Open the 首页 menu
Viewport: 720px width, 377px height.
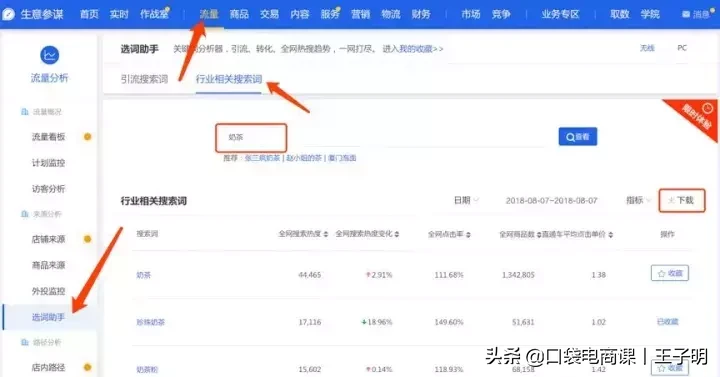coord(89,14)
